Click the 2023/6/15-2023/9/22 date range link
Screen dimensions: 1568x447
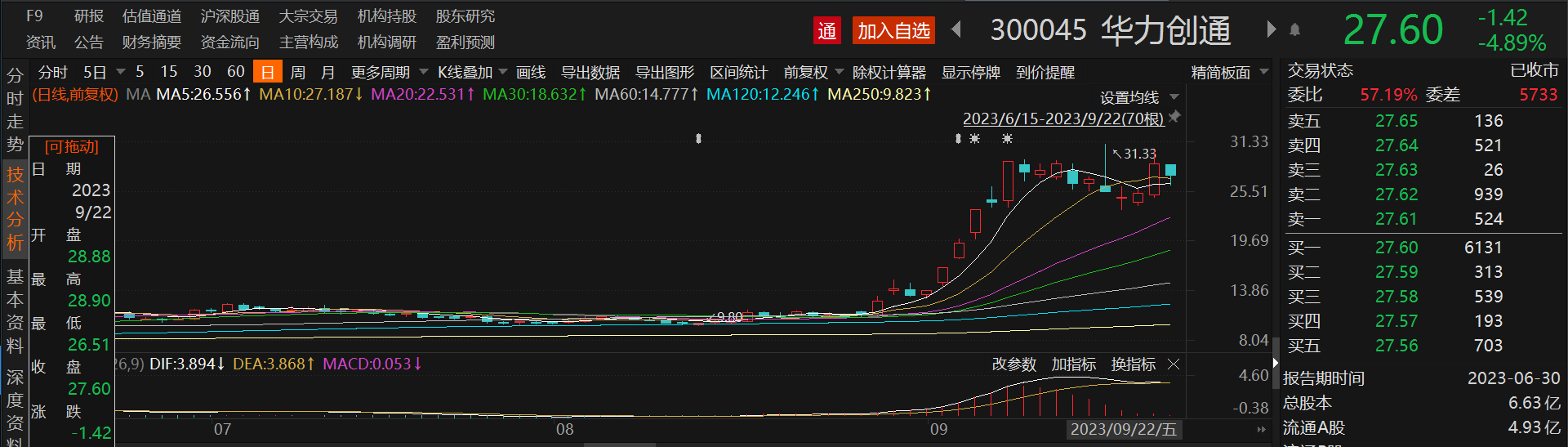(1062, 118)
